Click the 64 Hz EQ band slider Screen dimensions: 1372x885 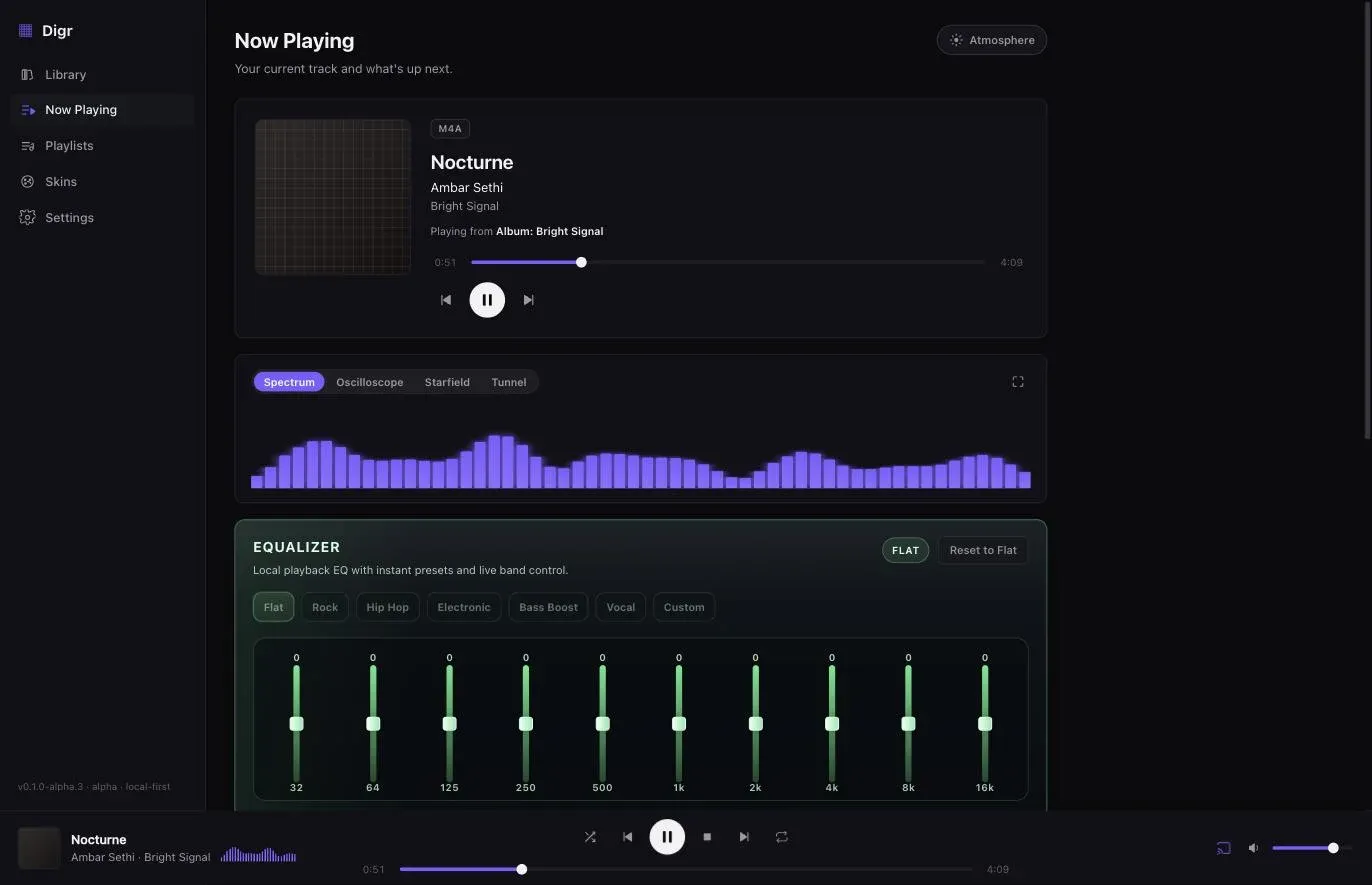[x=373, y=723]
